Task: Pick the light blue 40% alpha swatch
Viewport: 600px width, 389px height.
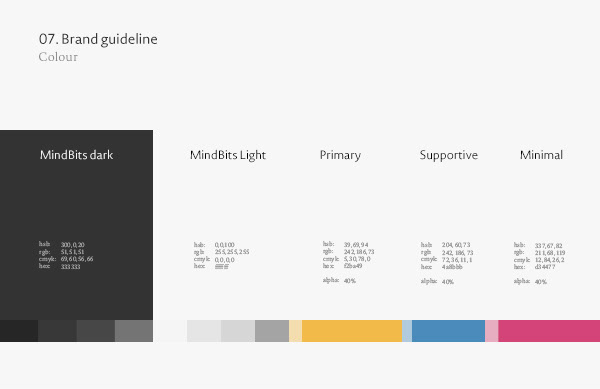Action: [407, 331]
